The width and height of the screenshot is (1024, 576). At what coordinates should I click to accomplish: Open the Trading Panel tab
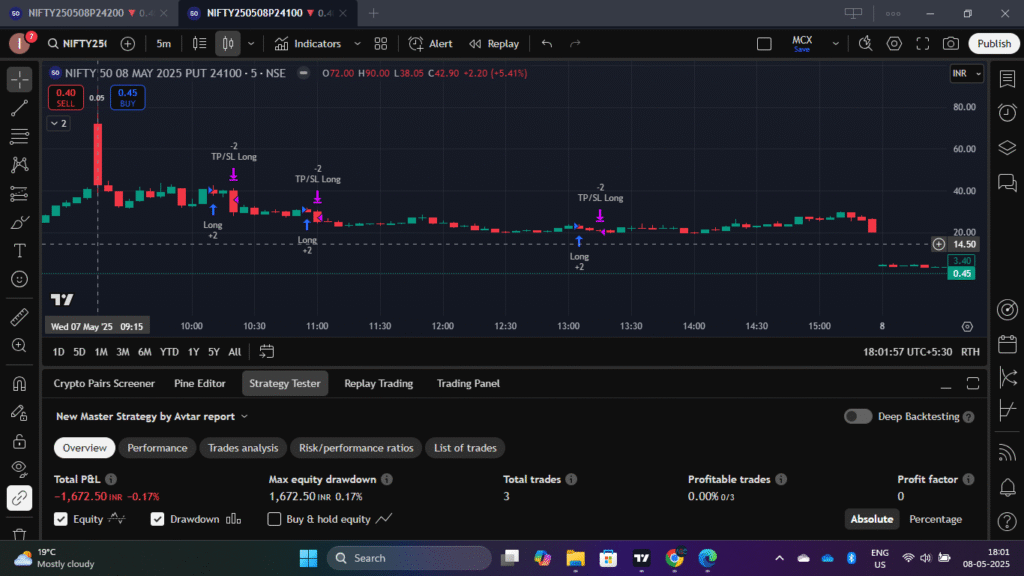point(468,383)
